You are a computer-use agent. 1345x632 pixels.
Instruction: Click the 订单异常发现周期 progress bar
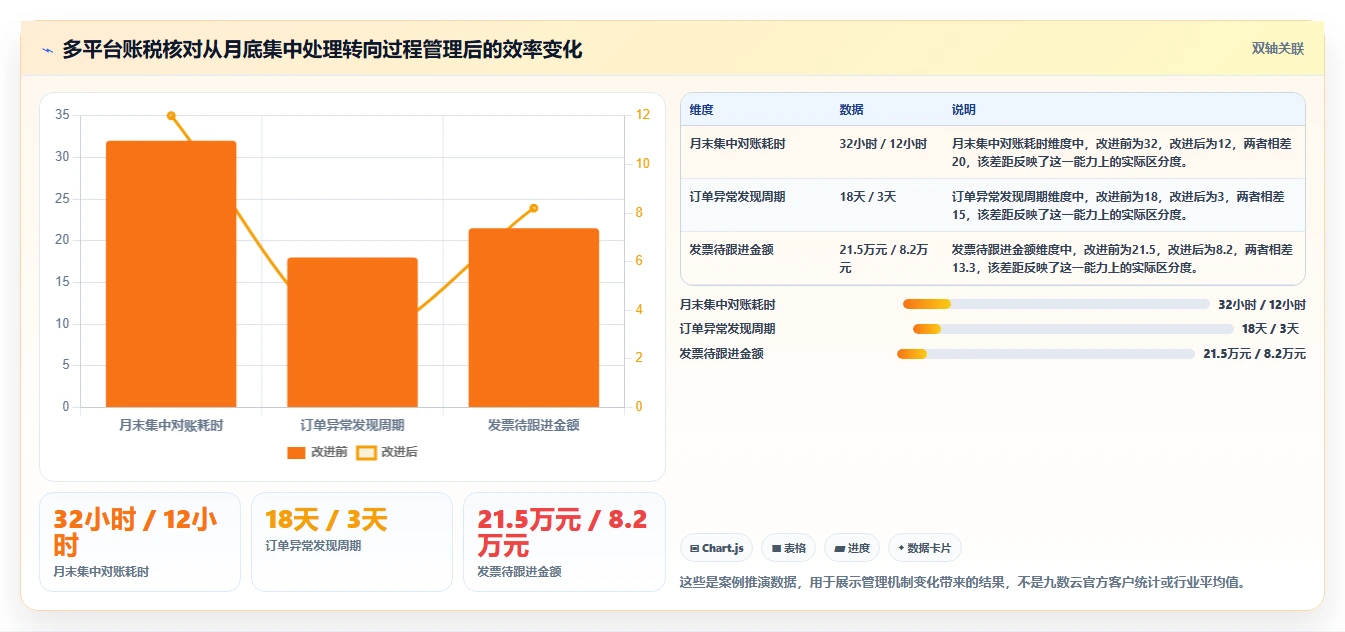(1073, 329)
